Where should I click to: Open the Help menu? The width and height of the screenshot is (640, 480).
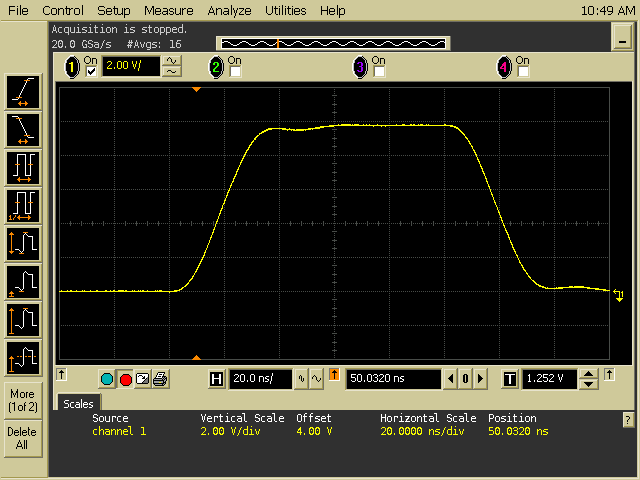click(x=333, y=10)
